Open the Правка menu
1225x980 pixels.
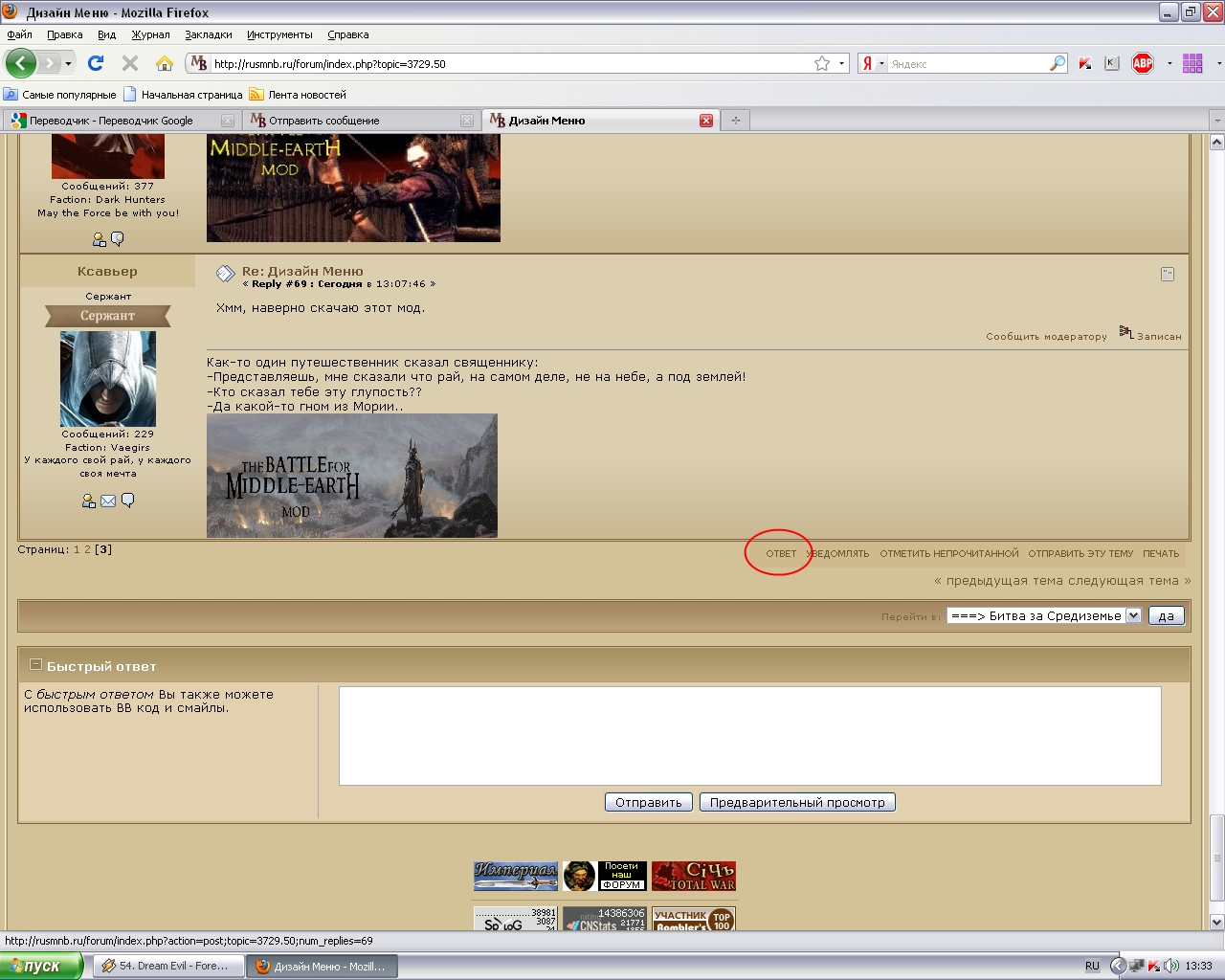[65, 34]
